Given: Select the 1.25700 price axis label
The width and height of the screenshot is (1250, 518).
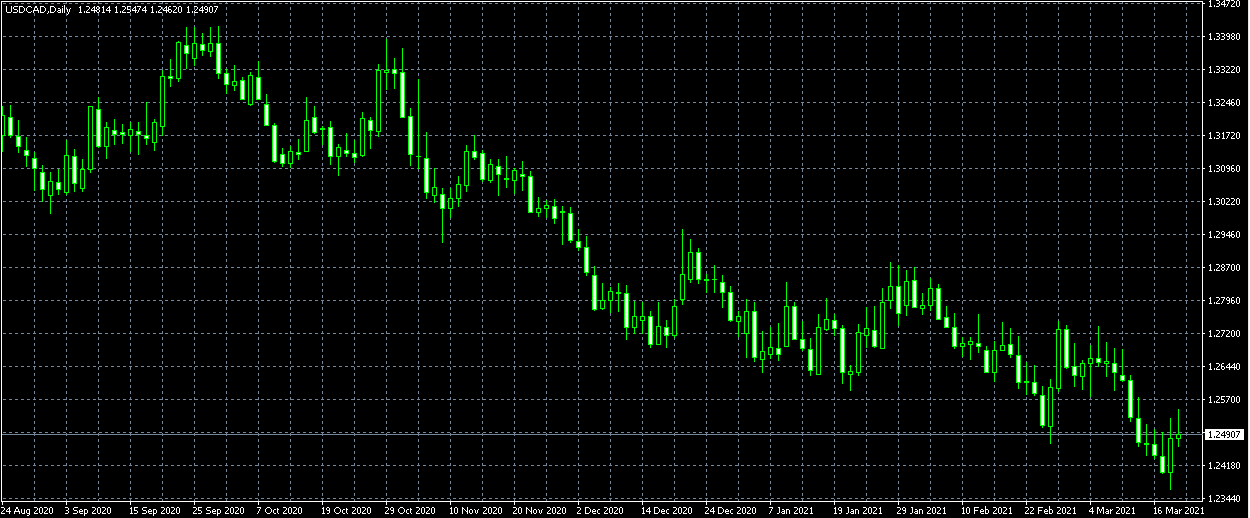Looking at the screenshot, I should pos(1225,400).
